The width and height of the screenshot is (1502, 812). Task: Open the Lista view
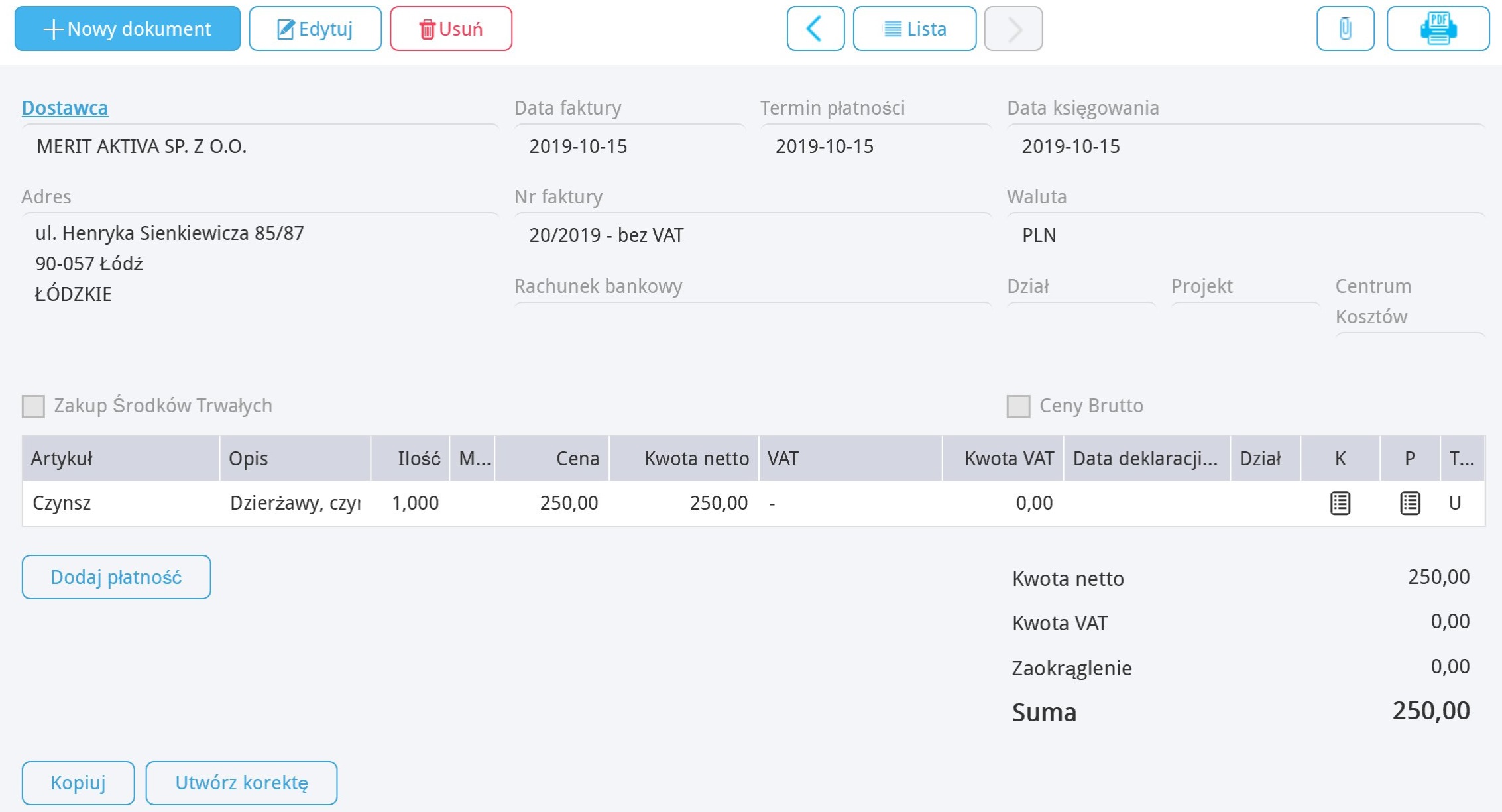(x=914, y=29)
